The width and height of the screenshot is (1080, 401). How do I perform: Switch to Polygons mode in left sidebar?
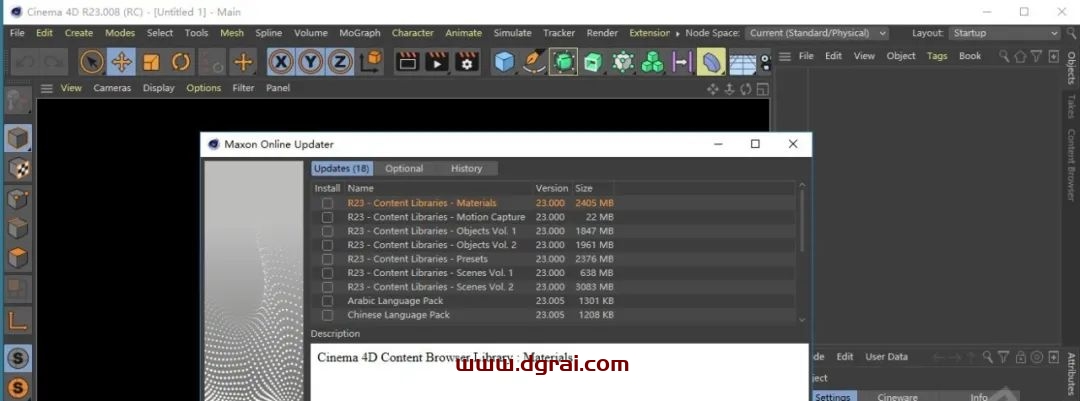pyautogui.click(x=19, y=259)
